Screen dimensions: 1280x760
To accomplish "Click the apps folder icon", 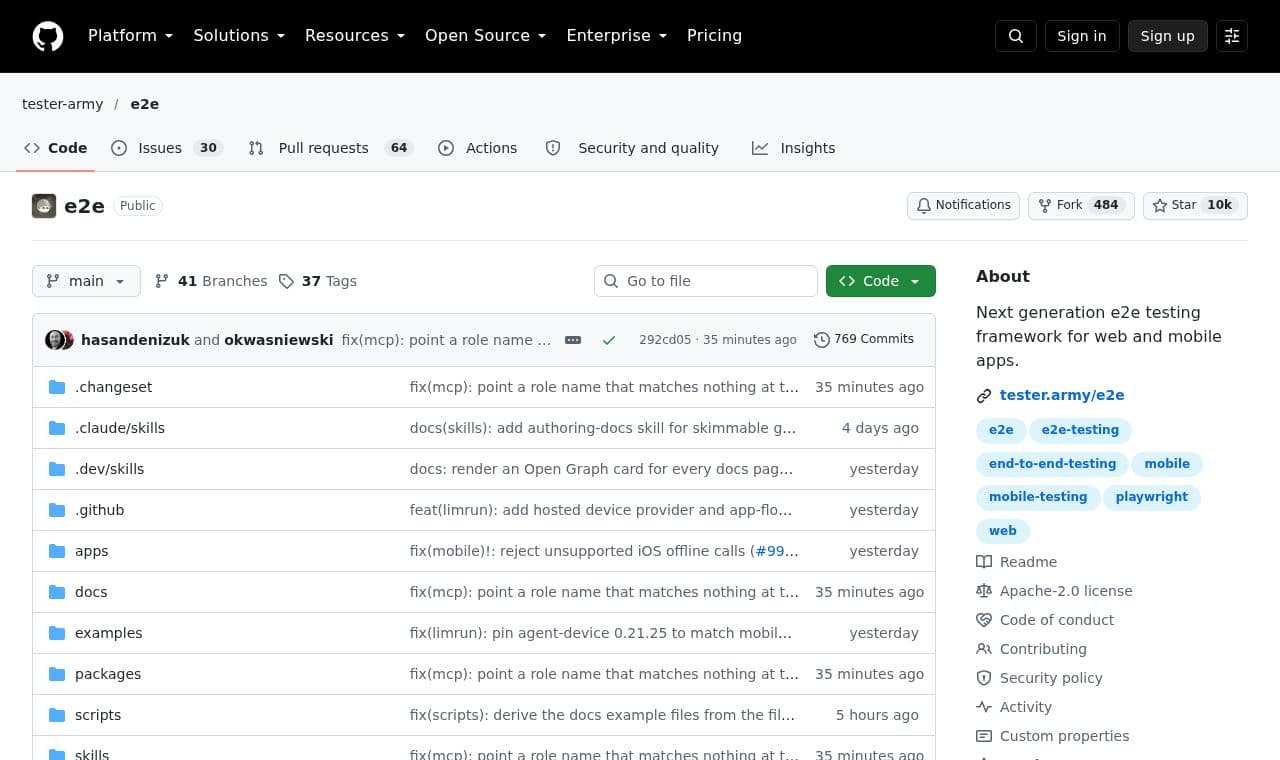I will [57, 551].
